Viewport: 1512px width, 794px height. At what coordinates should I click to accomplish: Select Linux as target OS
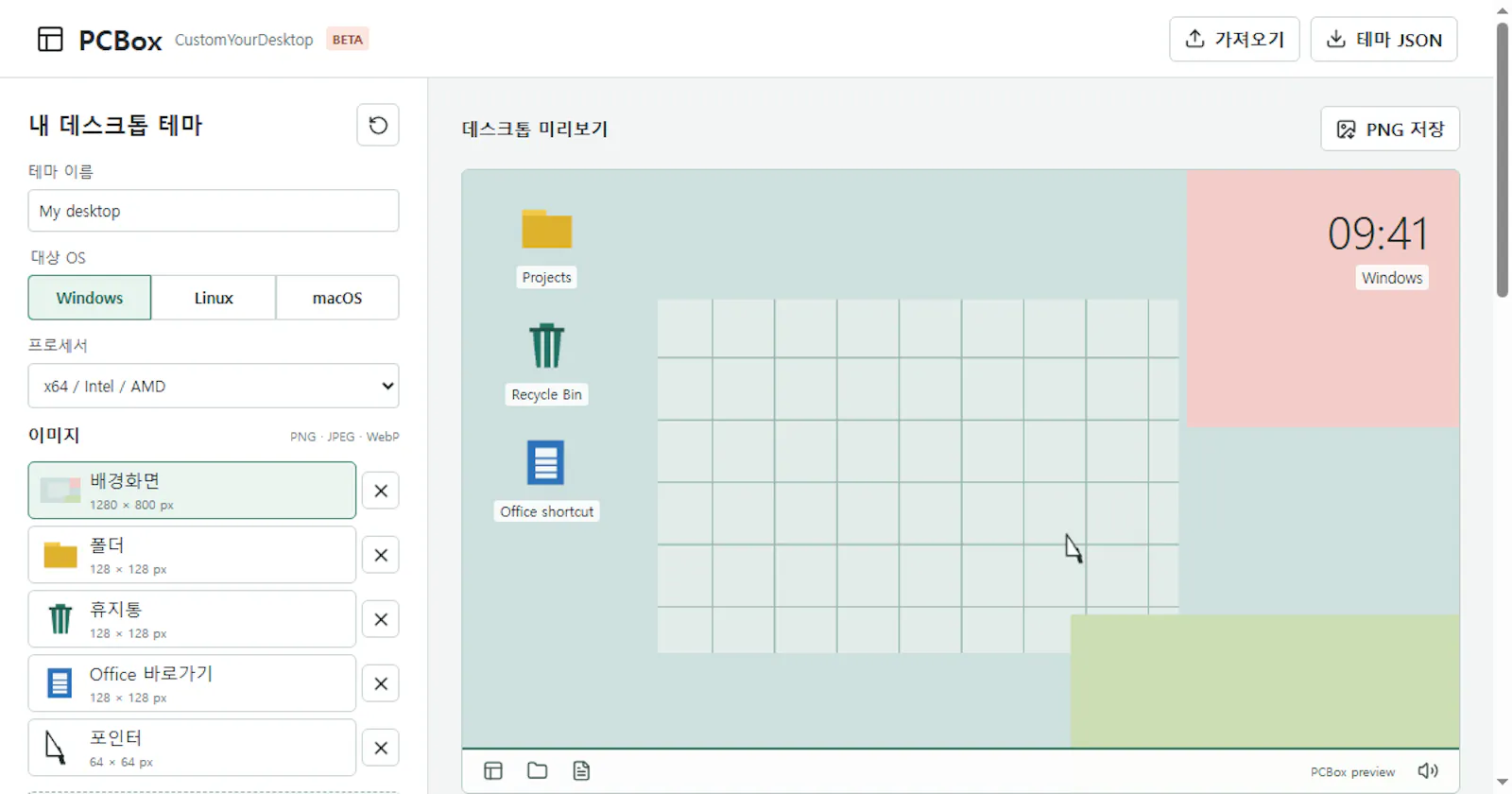214,298
